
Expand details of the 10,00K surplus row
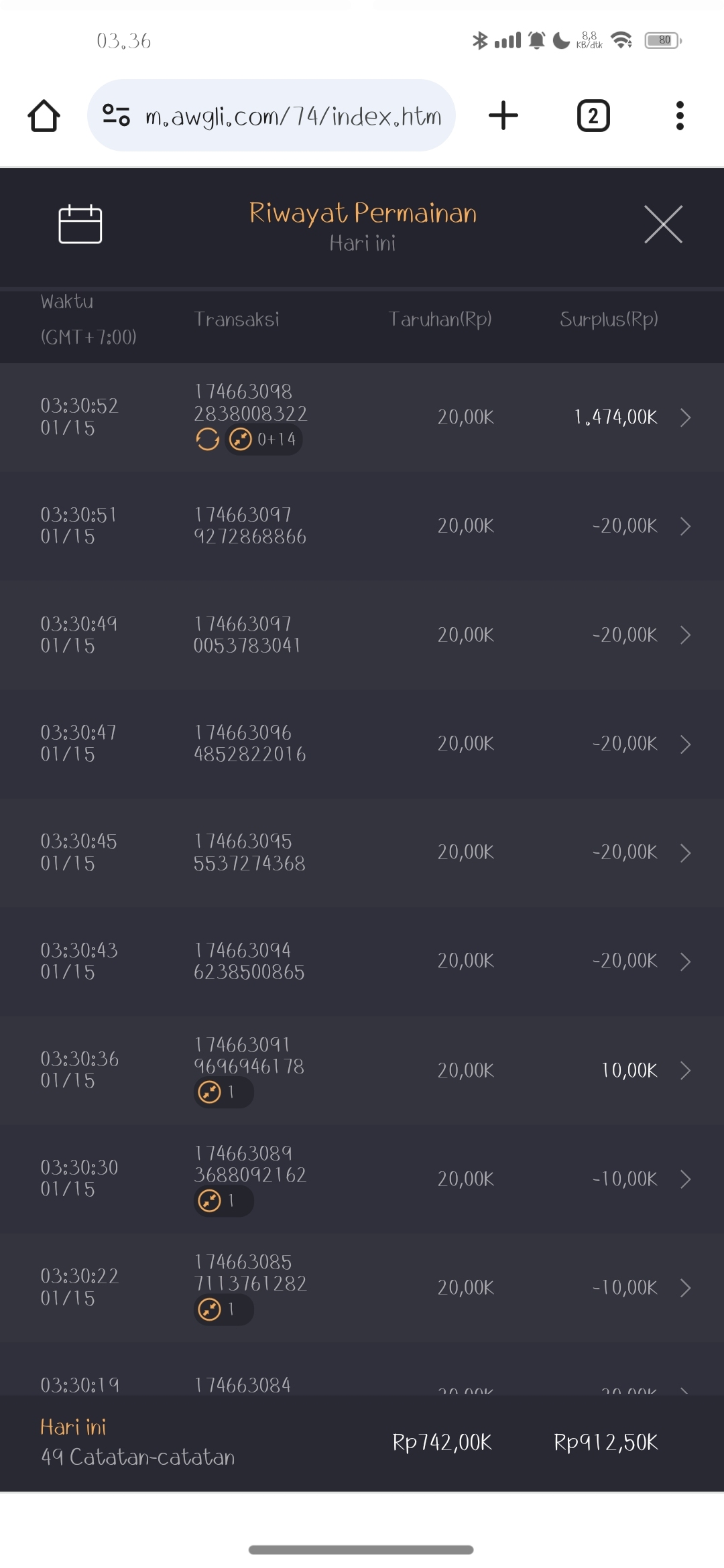[685, 1070]
